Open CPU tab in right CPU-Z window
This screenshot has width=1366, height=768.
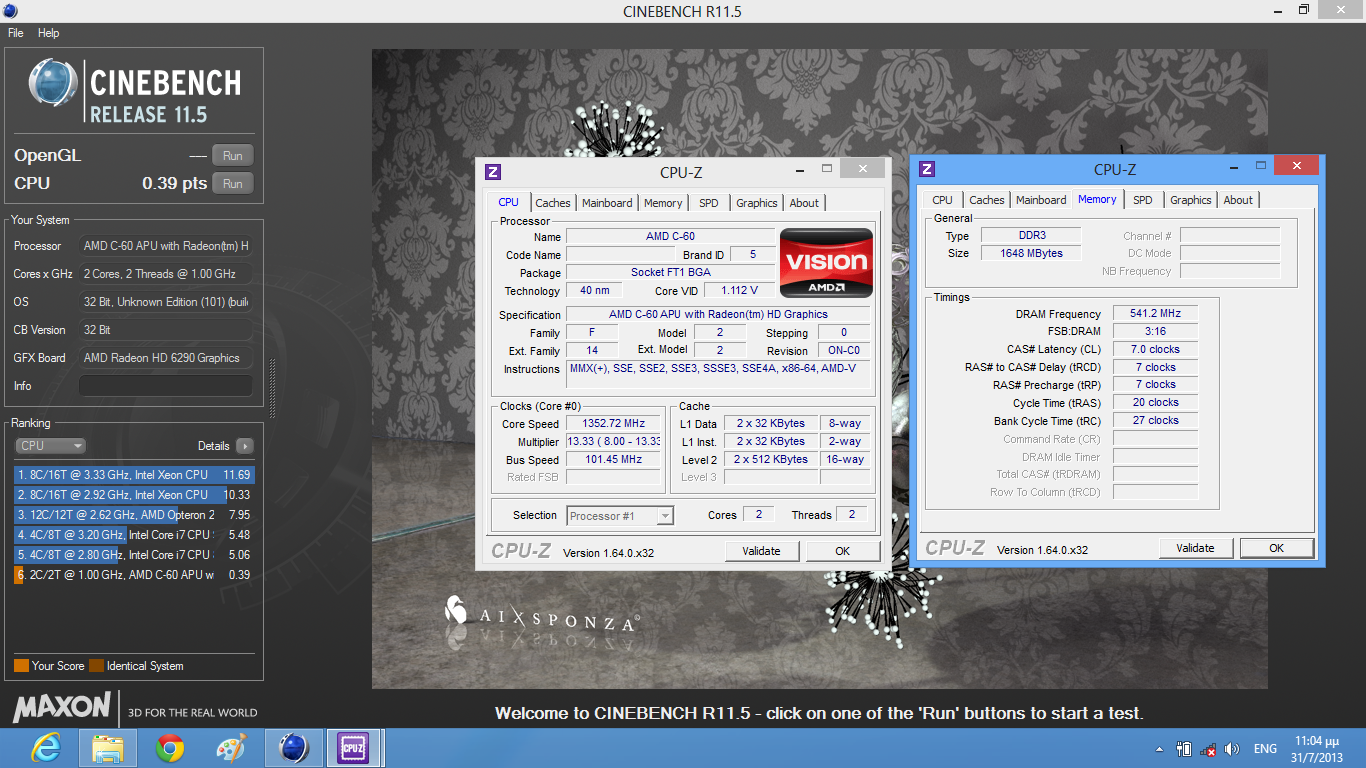[942, 200]
